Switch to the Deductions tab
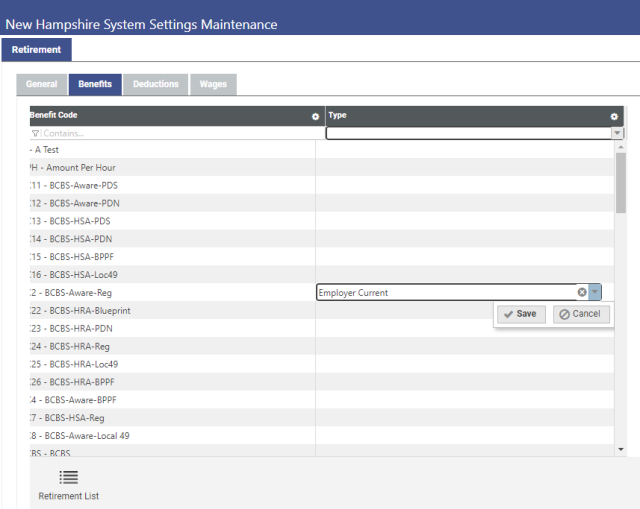This screenshot has height=509, width=640. [156, 85]
